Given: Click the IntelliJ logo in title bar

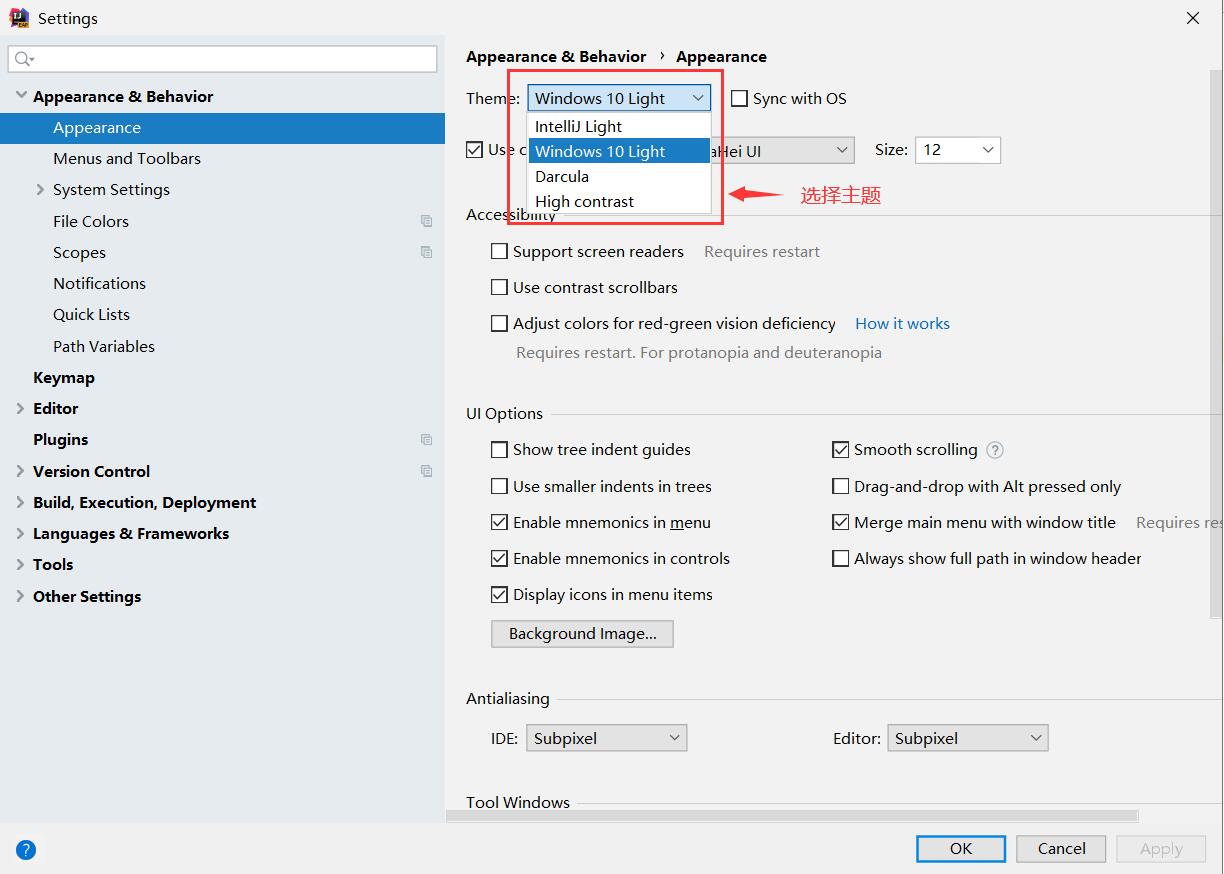Looking at the screenshot, I should 19,18.
